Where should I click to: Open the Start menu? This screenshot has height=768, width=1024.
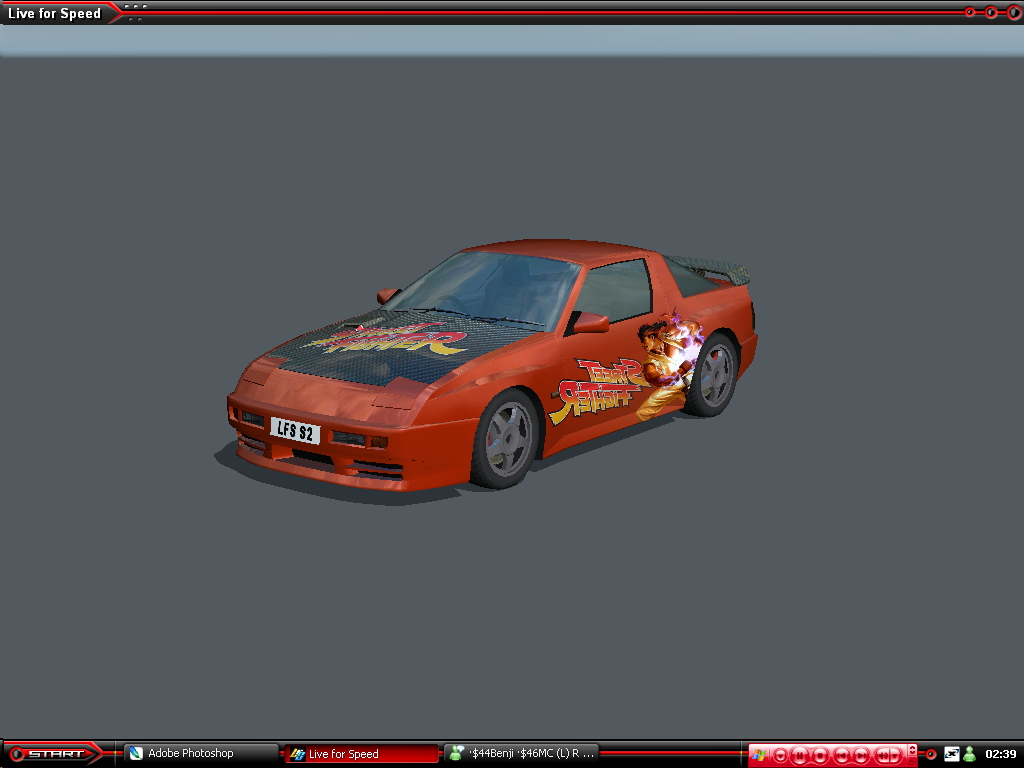[52, 754]
